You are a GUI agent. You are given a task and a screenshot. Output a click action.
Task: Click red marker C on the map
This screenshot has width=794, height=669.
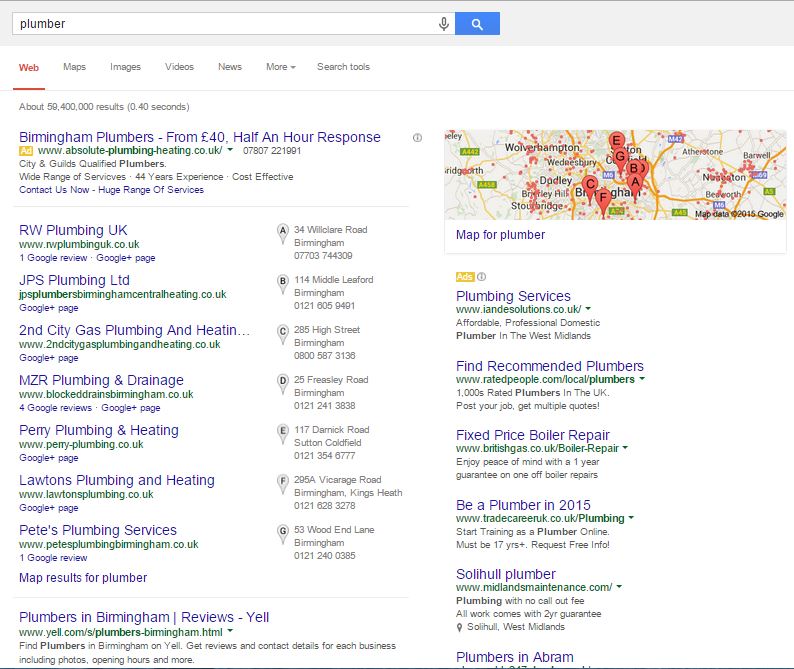589,189
